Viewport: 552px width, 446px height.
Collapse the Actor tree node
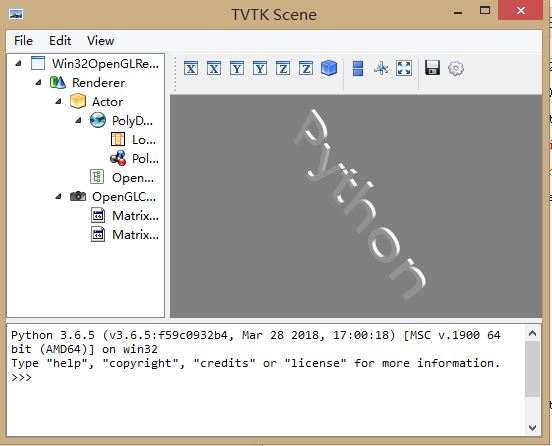(58, 101)
